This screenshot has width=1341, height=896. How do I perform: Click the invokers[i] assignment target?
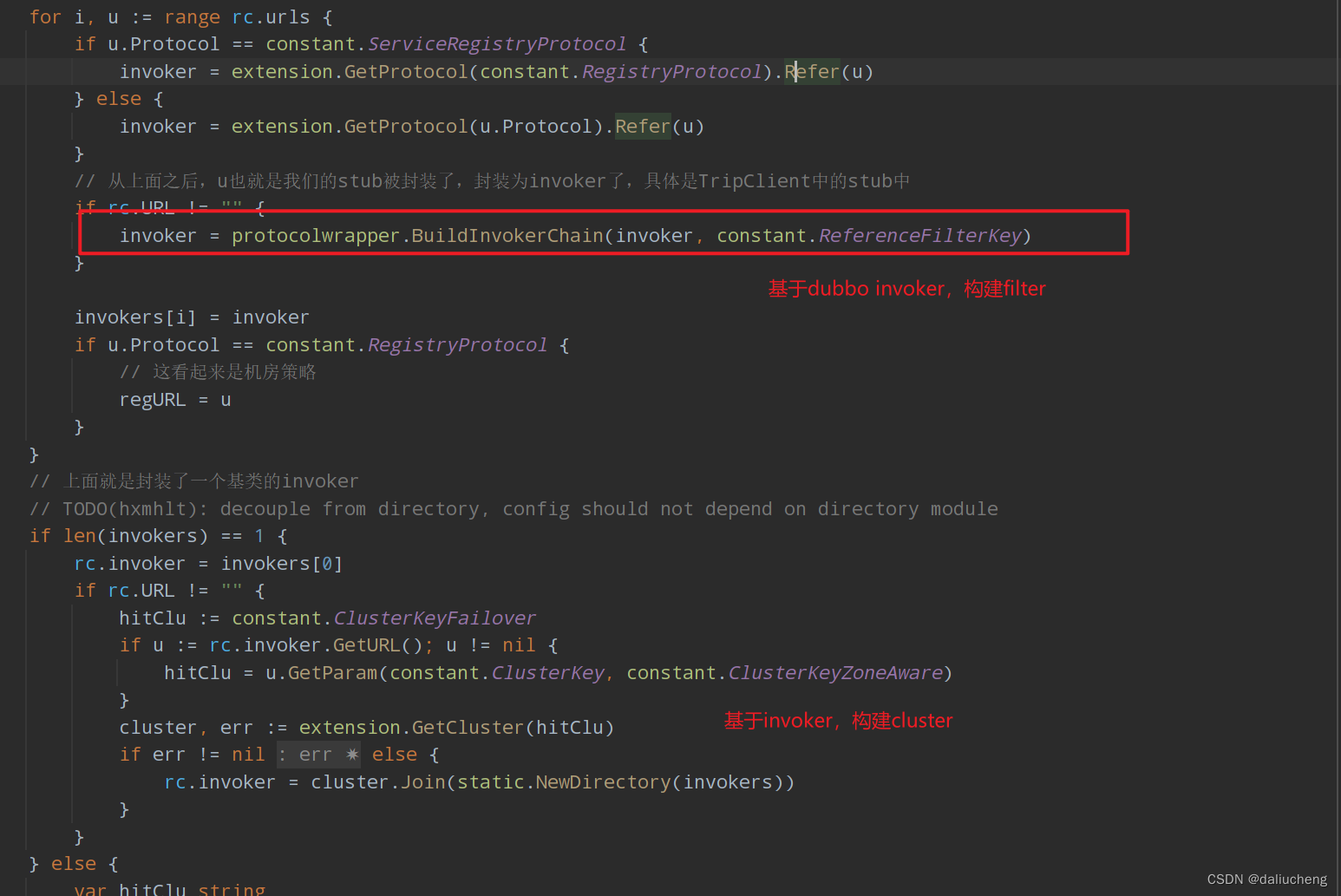pyautogui.click(x=135, y=317)
